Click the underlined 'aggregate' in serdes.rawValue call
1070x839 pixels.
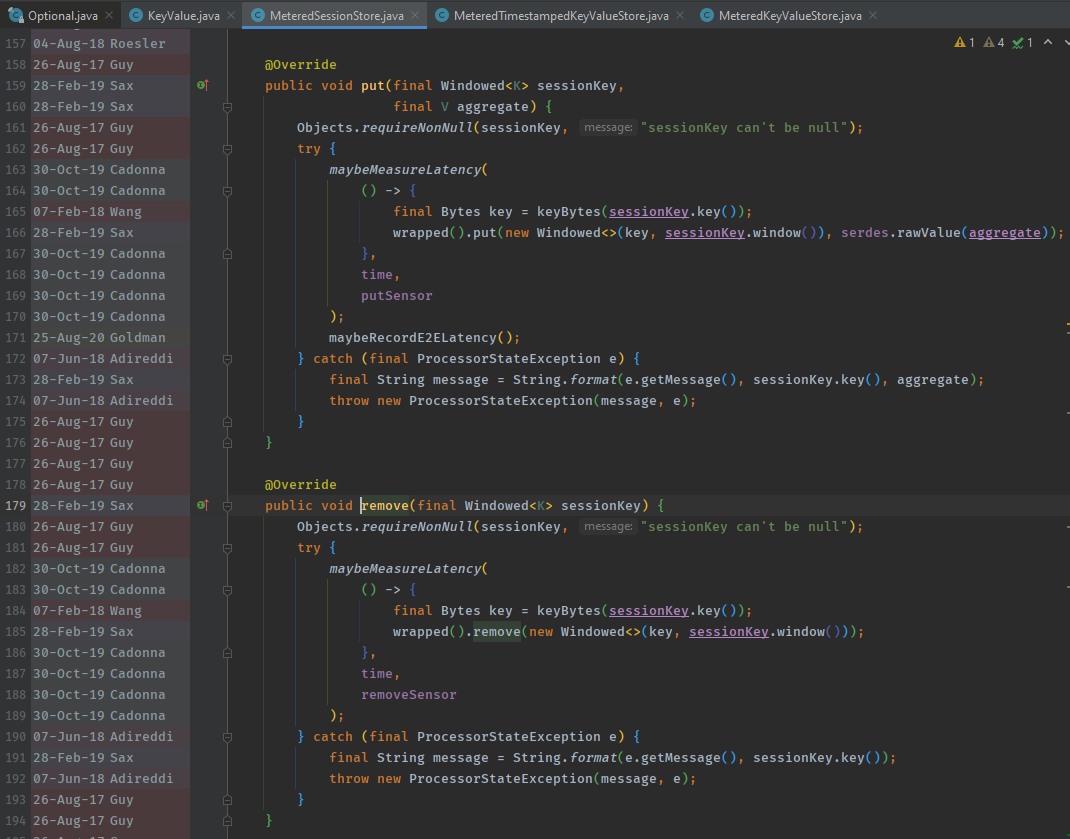[1004, 233]
